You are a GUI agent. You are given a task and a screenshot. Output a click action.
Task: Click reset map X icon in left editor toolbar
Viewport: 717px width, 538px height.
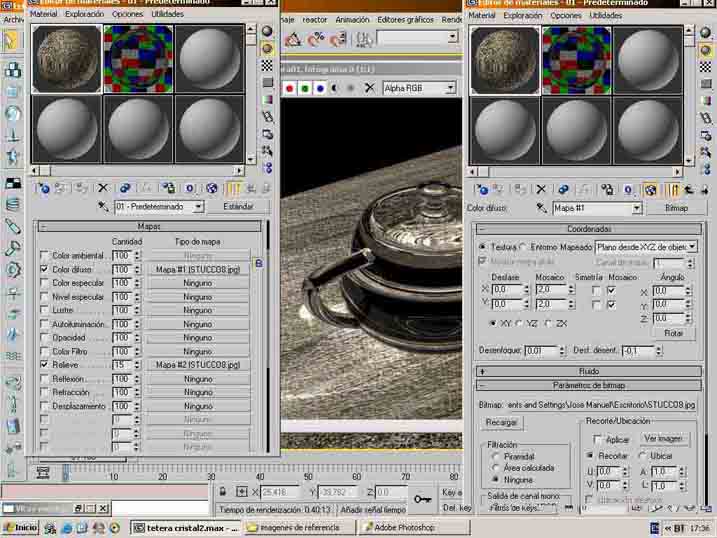click(x=102, y=188)
